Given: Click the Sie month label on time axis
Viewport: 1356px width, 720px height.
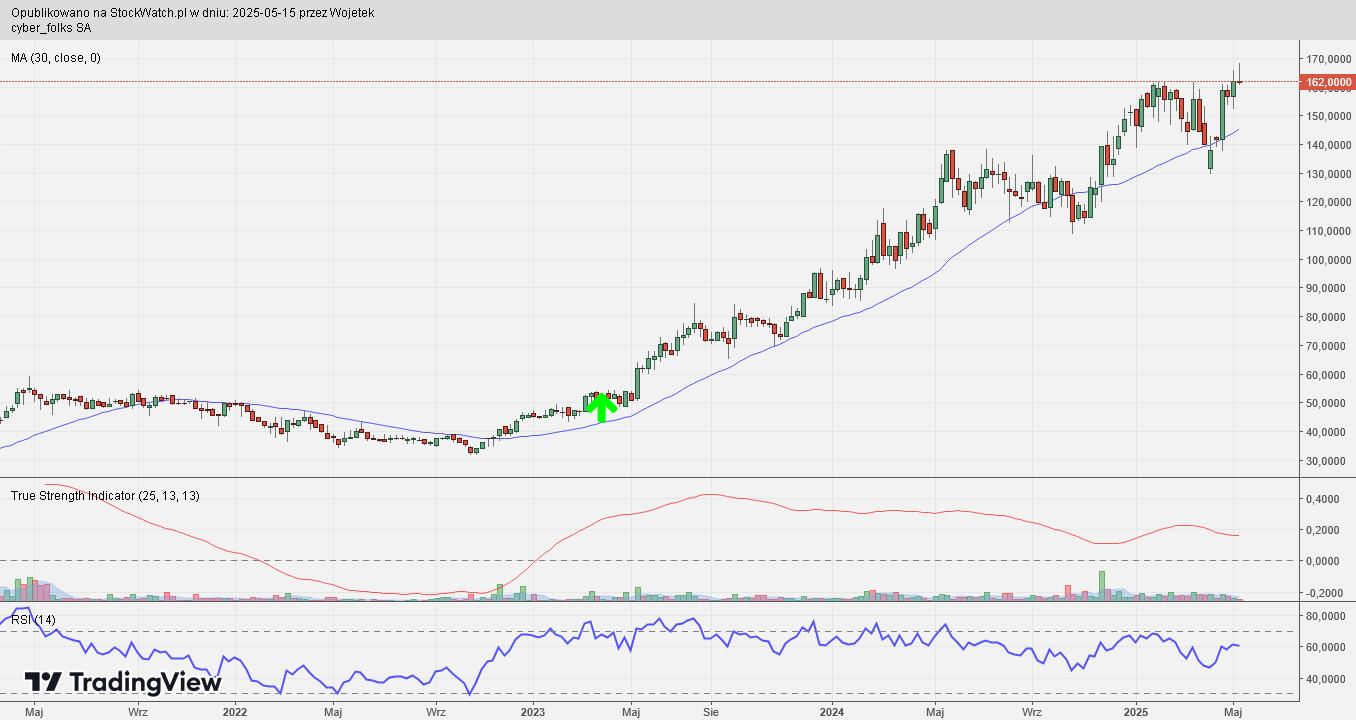Looking at the screenshot, I should point(711,712).
